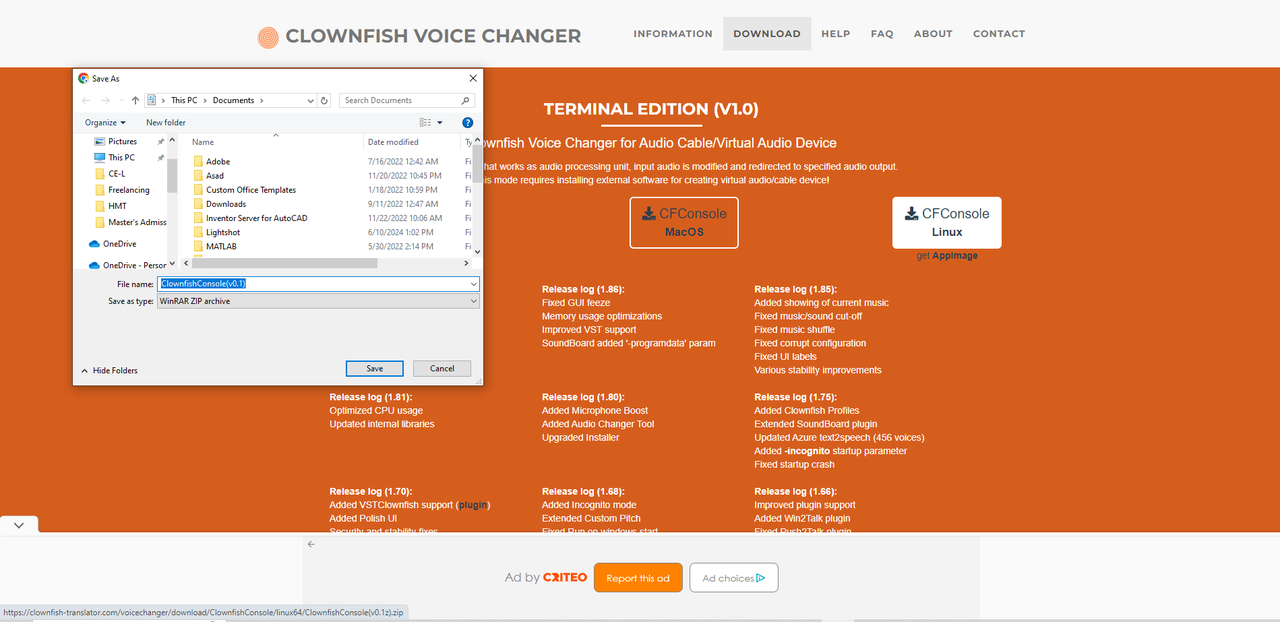Screen dimensions: 1280x622
Task: Open the CONTACT nav tab
Action: pyautogui.click(x=999, y=34)
